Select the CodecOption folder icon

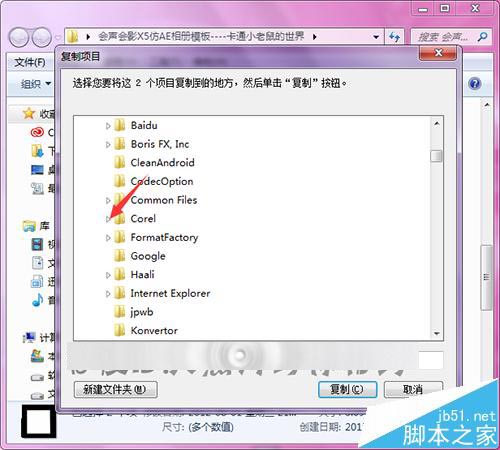tap(120, 181)
